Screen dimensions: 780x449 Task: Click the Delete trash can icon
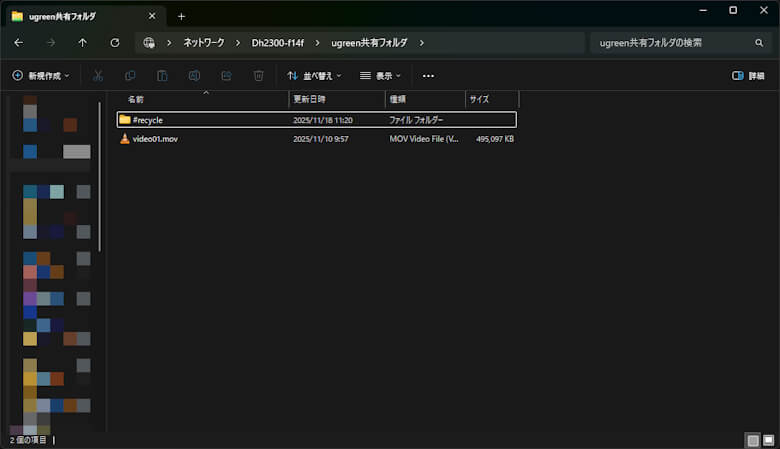tap(258, 76)
